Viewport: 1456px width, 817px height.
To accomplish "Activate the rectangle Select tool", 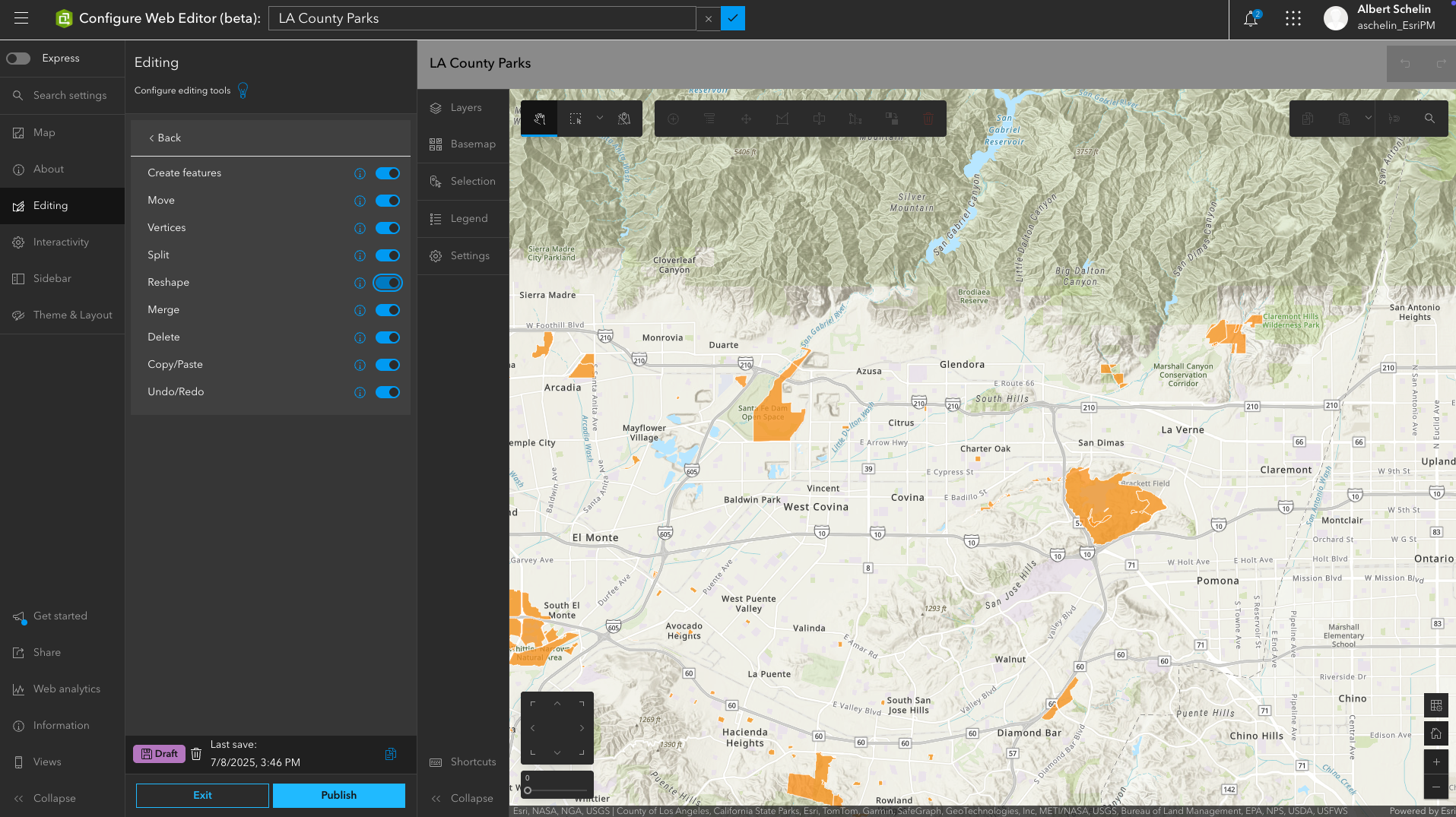I will (x=575, y=119).
